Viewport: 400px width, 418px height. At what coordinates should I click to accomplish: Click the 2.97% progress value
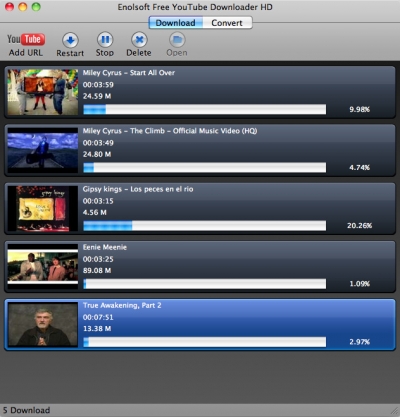359,342
